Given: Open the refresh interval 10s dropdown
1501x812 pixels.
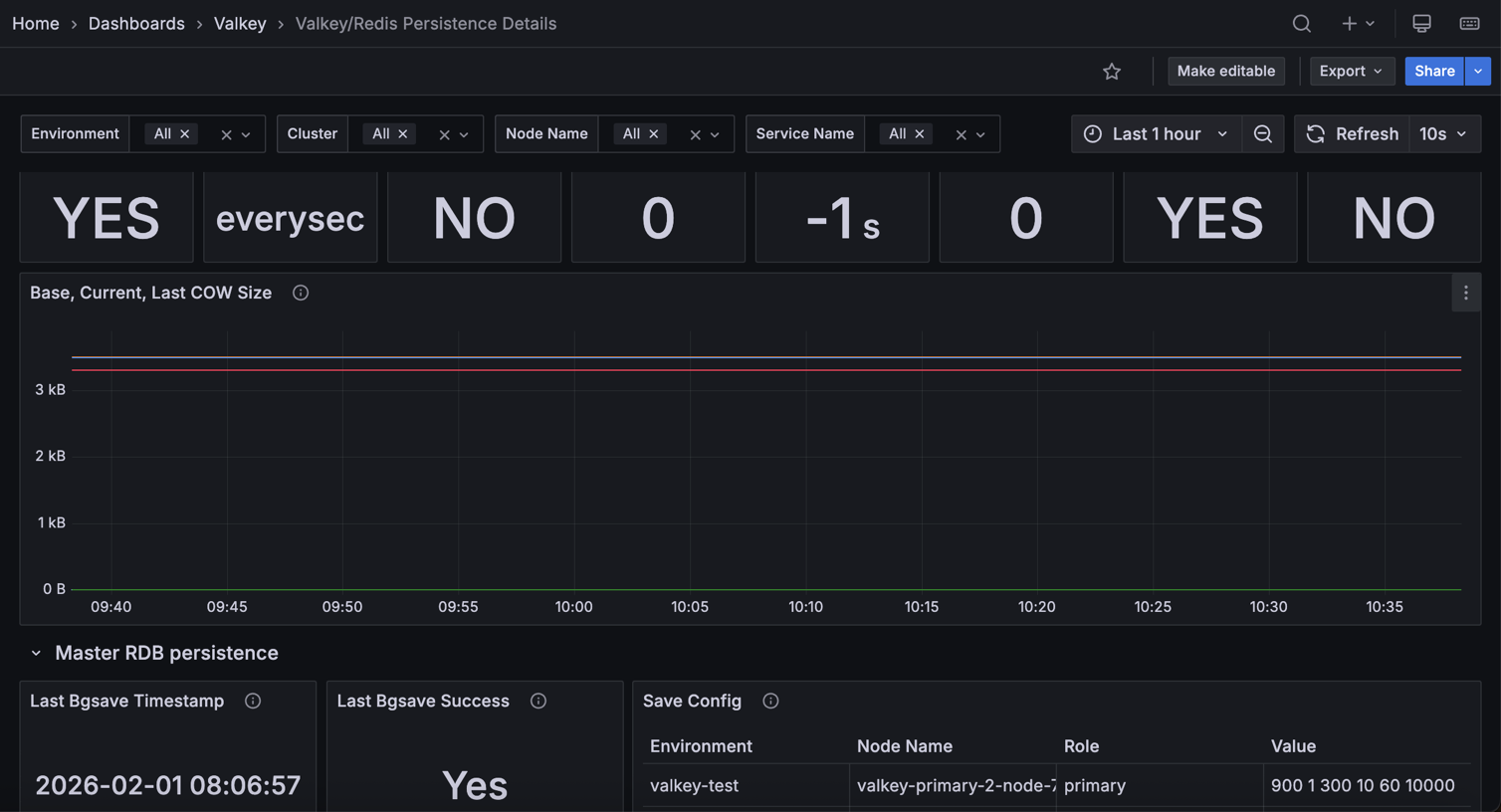Looking at the screenshot, I should 1444,133.
